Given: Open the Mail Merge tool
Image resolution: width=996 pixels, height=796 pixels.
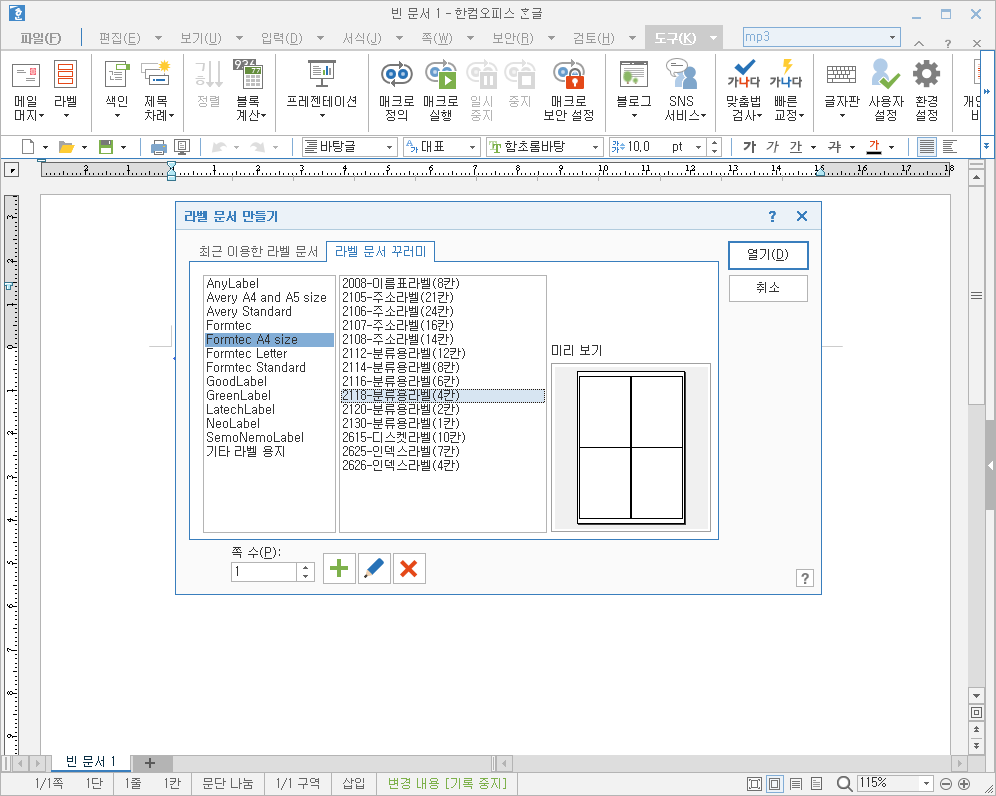Looking at the screenshot, I should 27,91.
